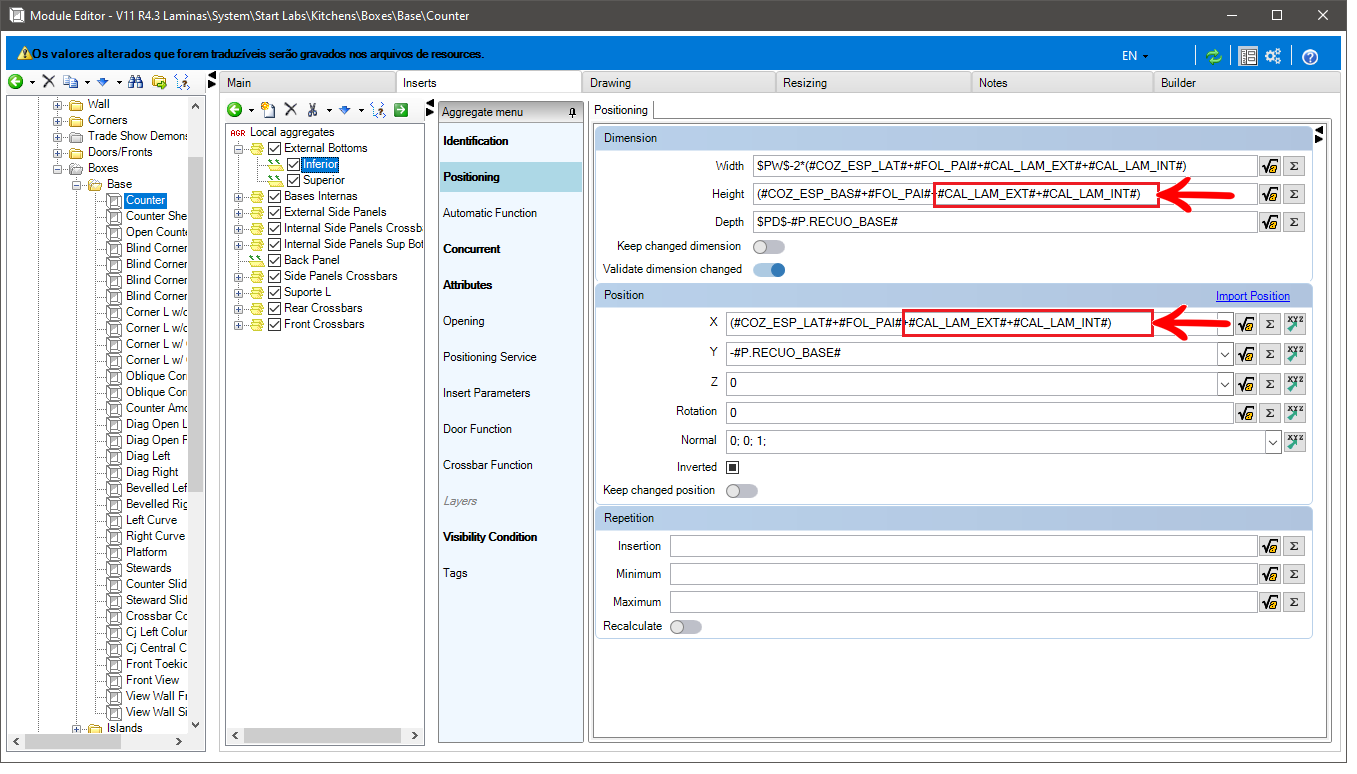
Task: Click settings gears icon in top bar
Action: tap(1273, 56)
